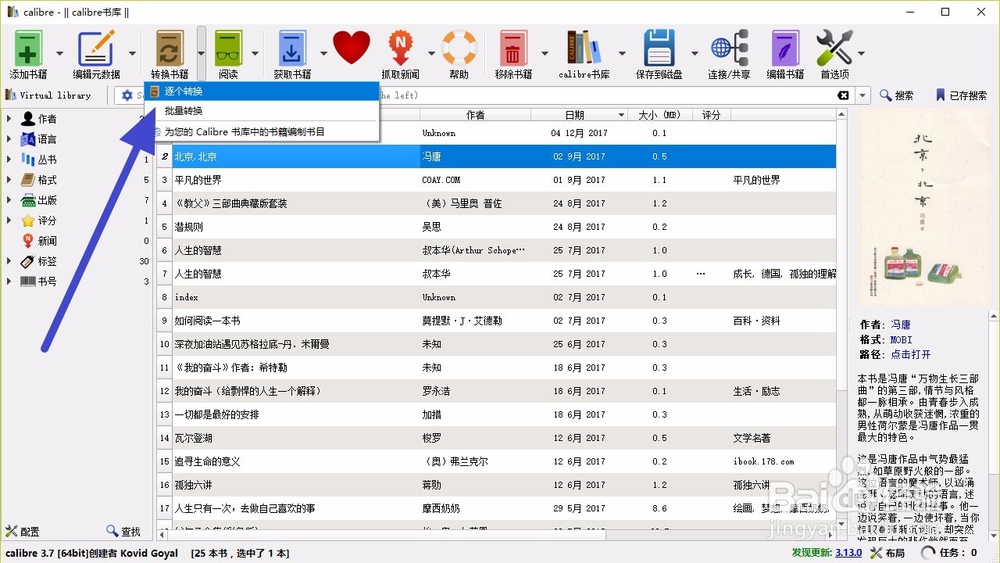Sort by the Size (MB) column header

tap(660, 115)
